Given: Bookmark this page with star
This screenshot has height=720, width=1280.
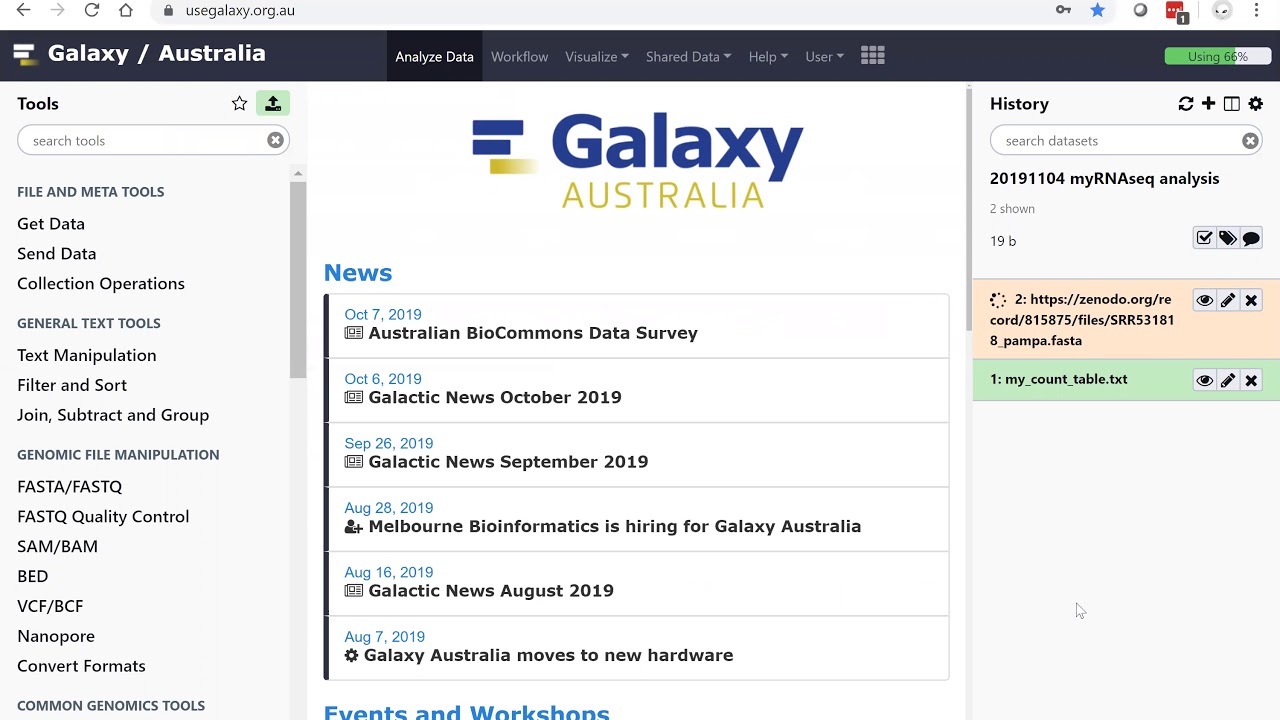Looking at the screenshot, I should point(1098,10).
